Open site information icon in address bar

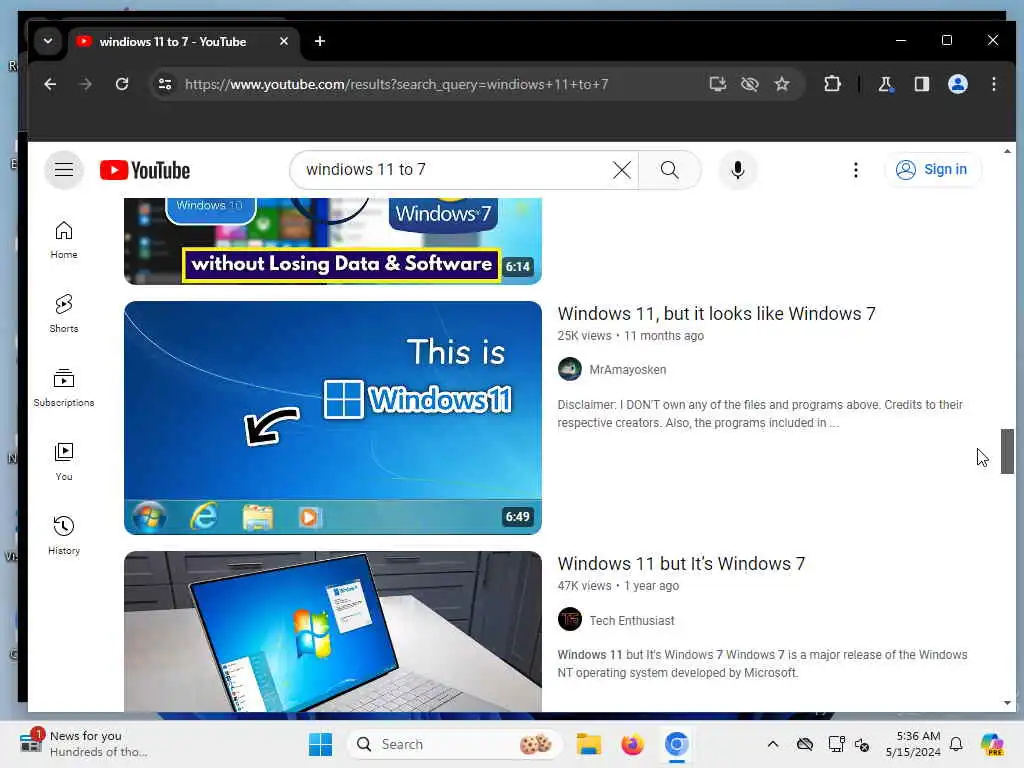click(165, 84)
